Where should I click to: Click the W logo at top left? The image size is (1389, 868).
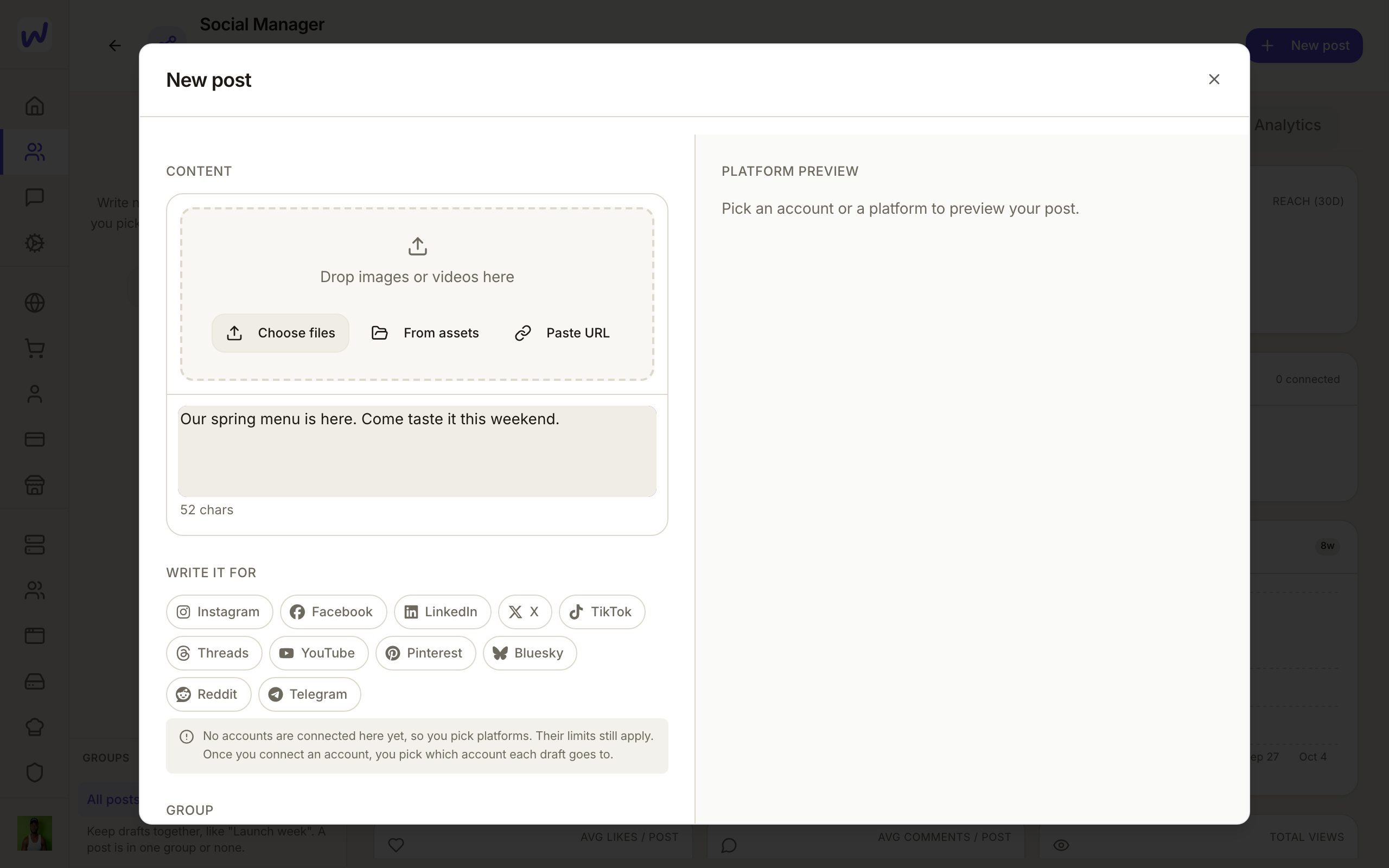click(34, 34)
